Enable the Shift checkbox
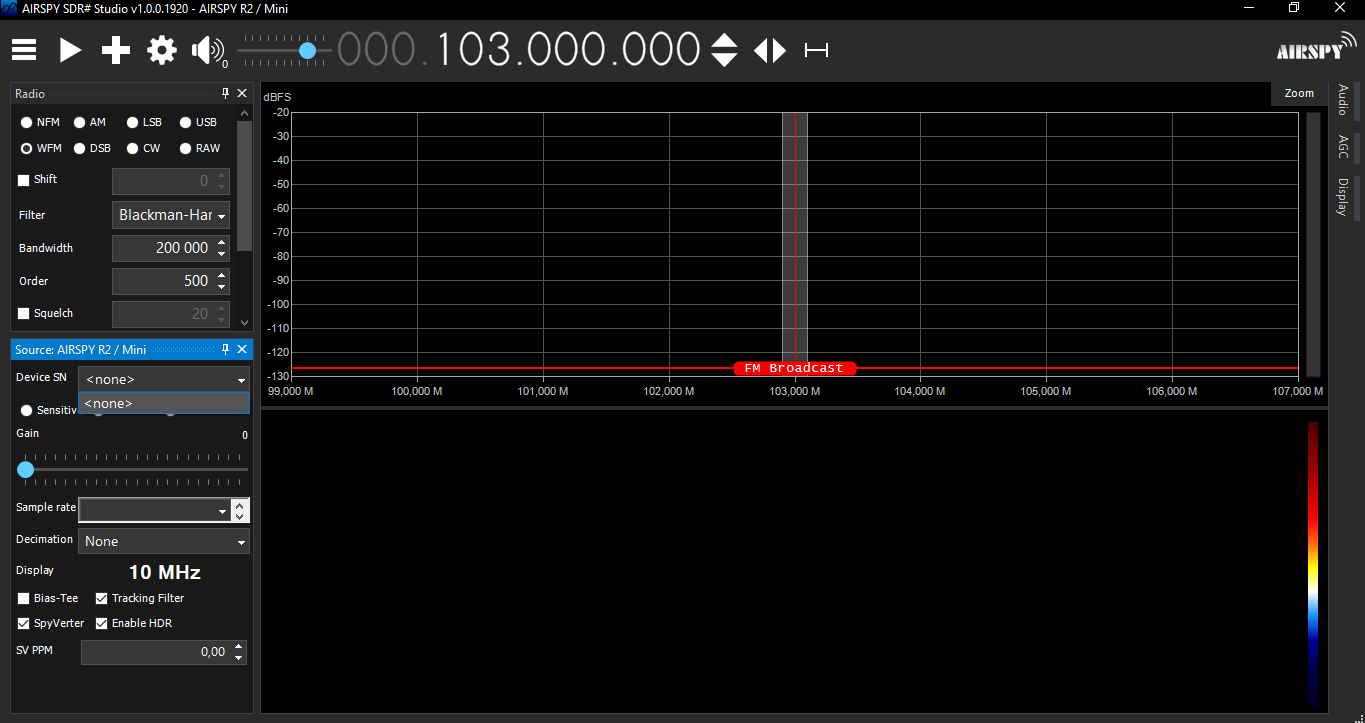Image resolution: width=1365 pixels, height=723 pixels. [x=24, y=180]
